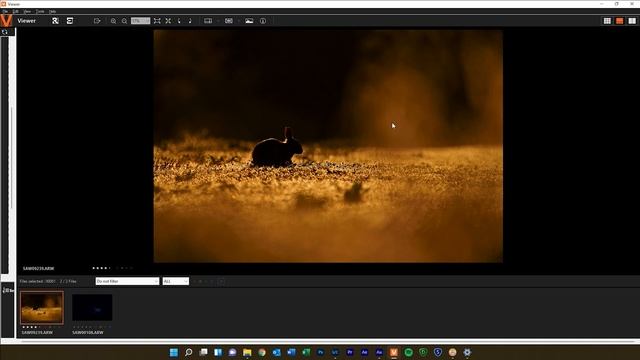The image size is (640, 360).
Task: Click the rabbit image preview
Action: point(328,146)
